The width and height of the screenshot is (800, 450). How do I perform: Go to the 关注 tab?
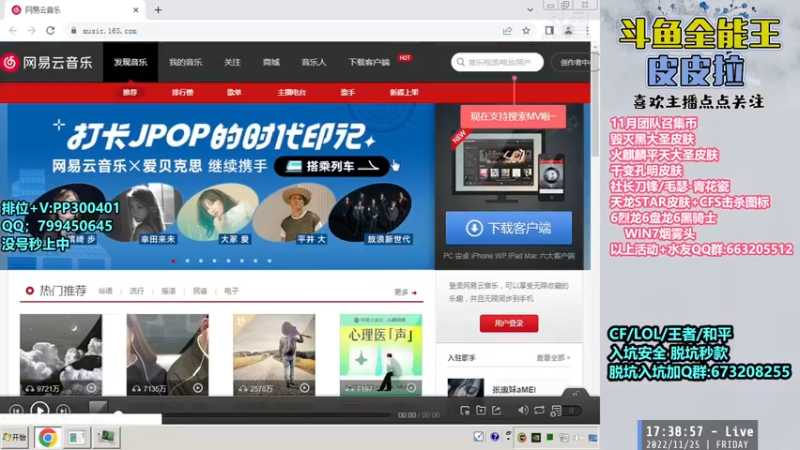coord(232,62)
